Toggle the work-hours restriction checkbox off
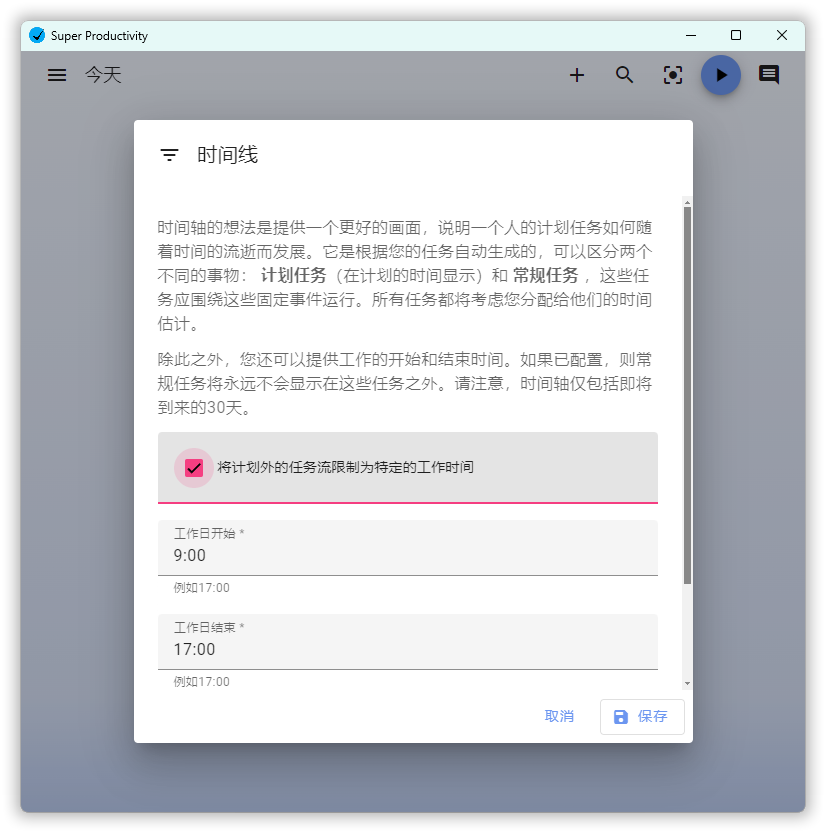 point(193,467)
